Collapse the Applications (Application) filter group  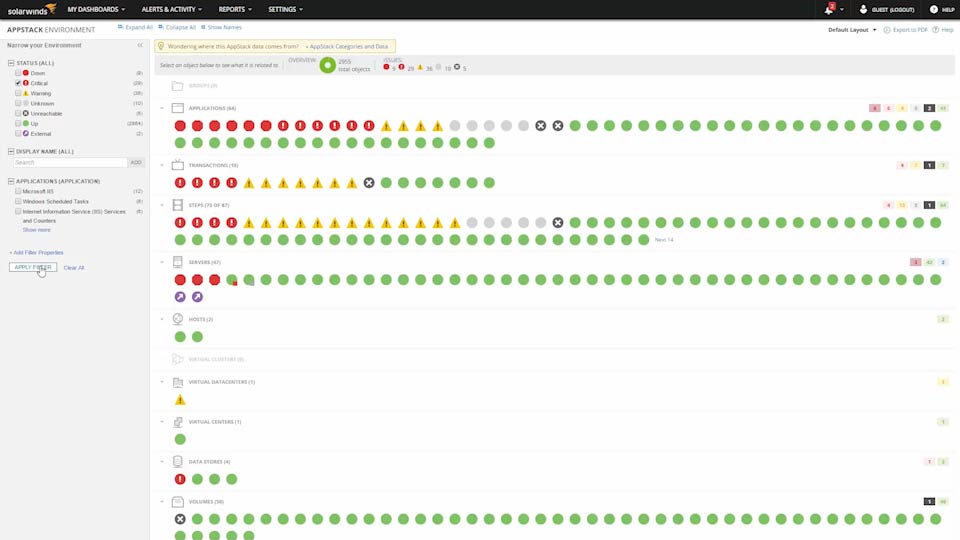click(11, 181)
